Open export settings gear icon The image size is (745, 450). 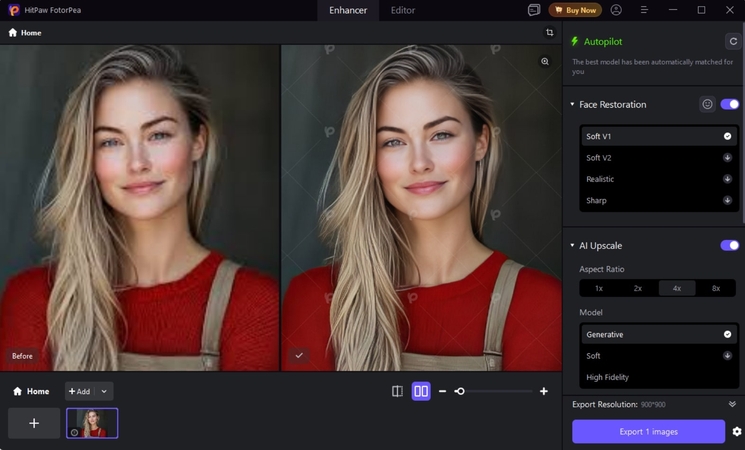point(737,431)
